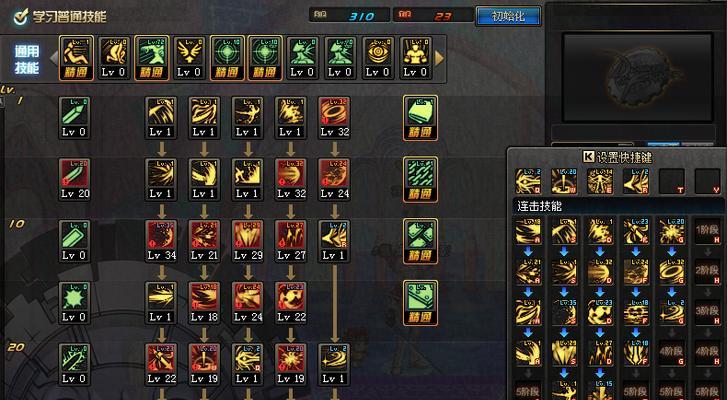Click the green starburst skill icon

[x=74, y=303]
